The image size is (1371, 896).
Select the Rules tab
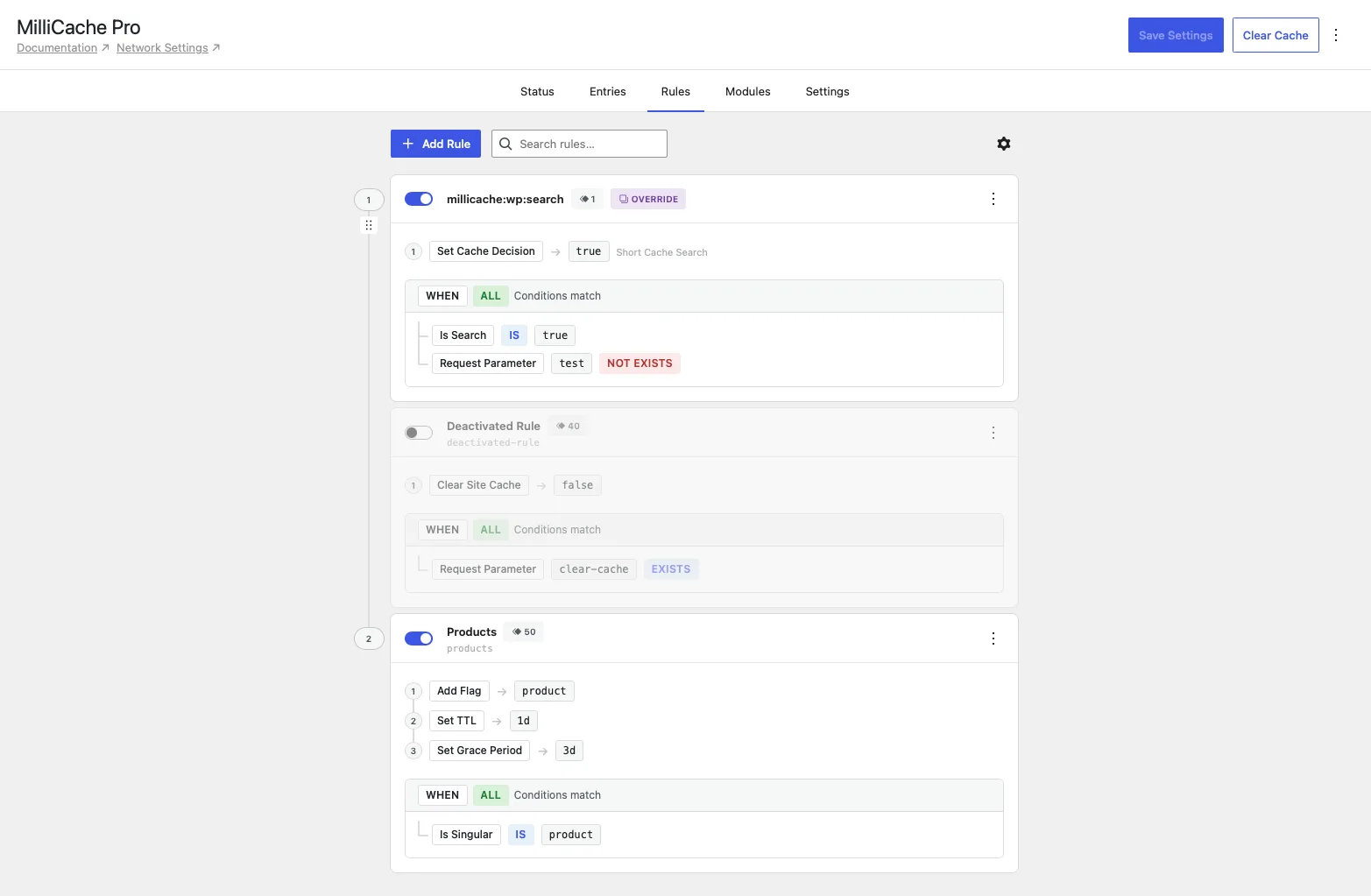[x=675, y=91]
